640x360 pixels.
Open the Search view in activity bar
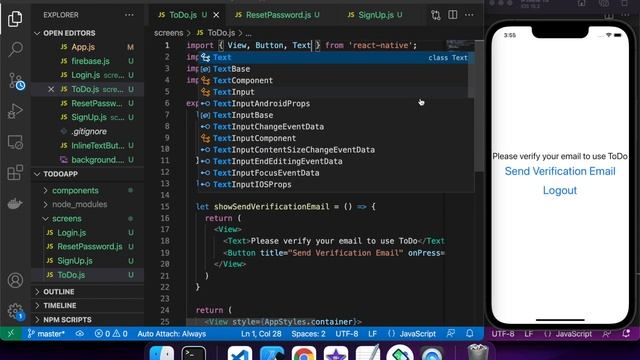coord(15,49)
